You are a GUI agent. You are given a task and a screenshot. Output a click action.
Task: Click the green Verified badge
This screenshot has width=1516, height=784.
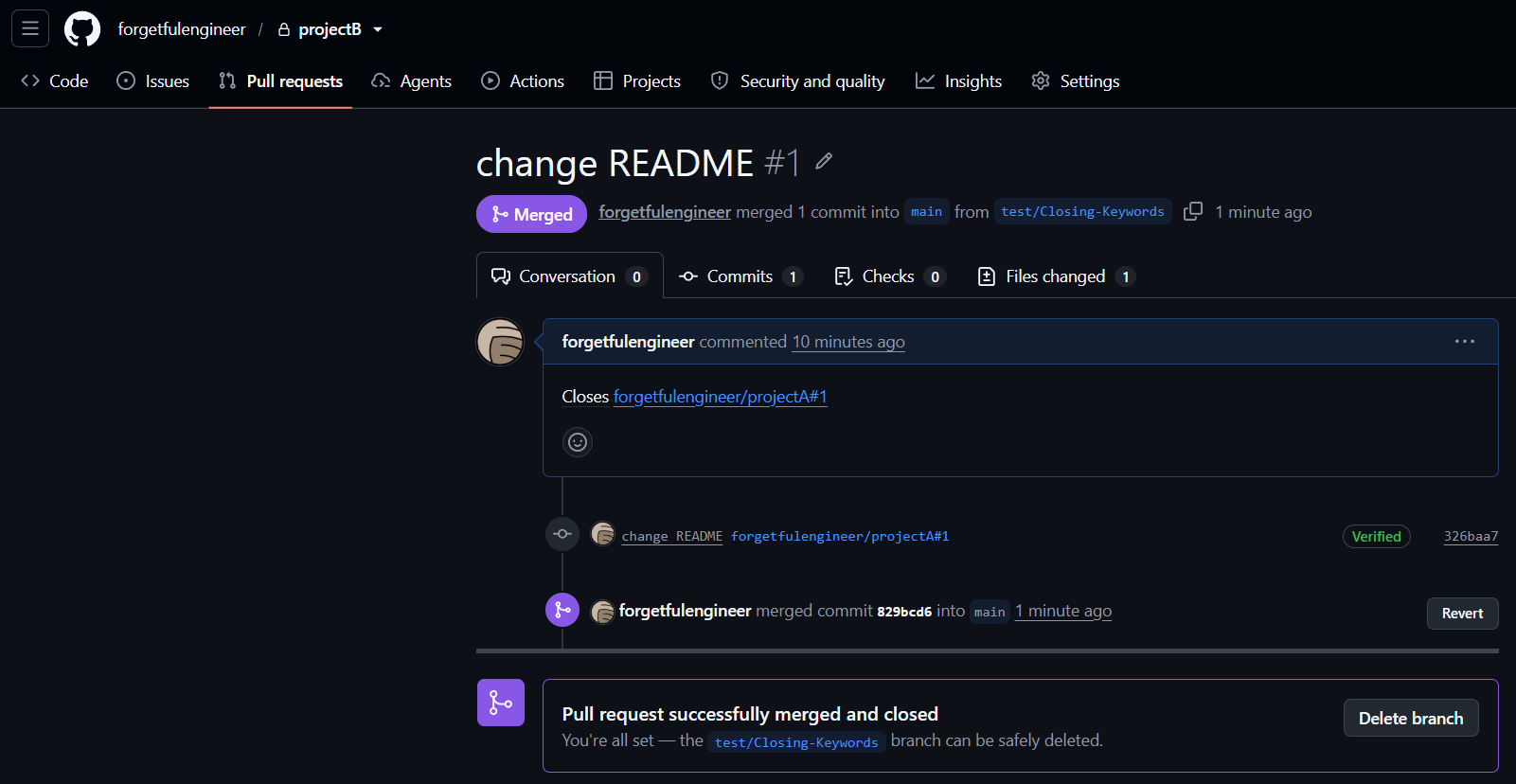[x=1377, y=537]
